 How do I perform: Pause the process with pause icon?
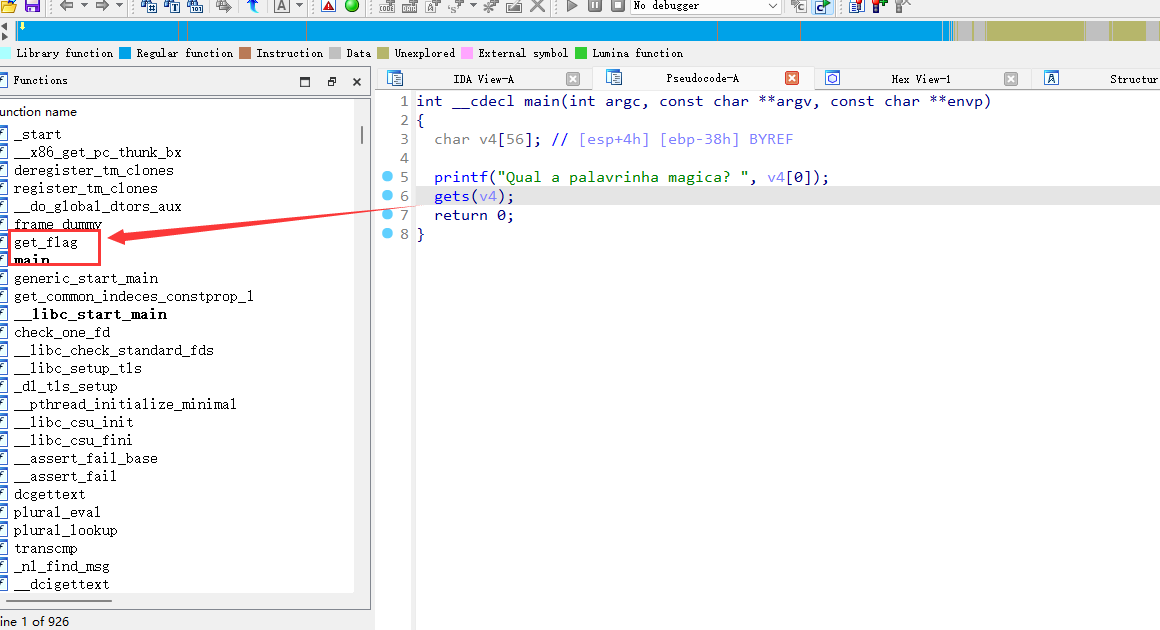tap(595, 6)
